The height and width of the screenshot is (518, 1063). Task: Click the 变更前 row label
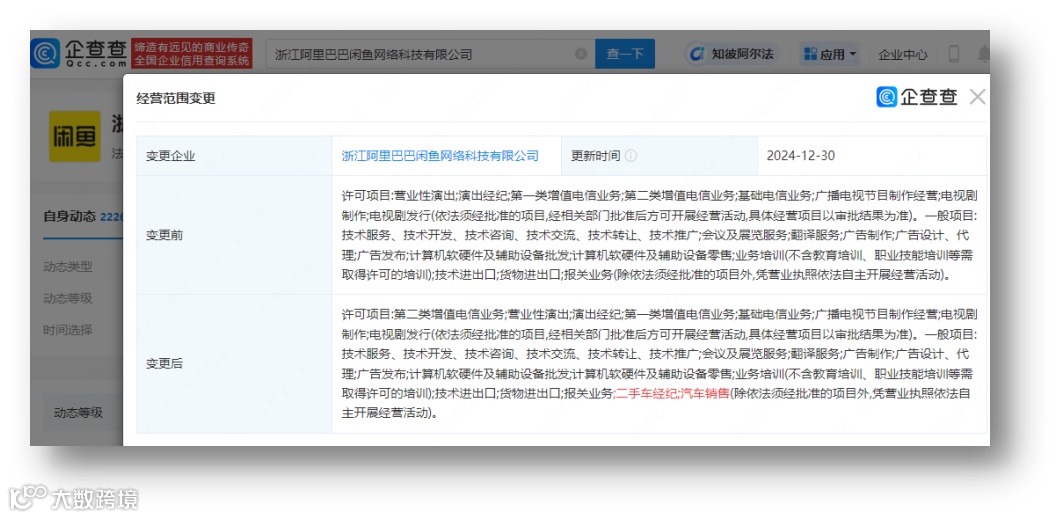[x=164, y=235]
